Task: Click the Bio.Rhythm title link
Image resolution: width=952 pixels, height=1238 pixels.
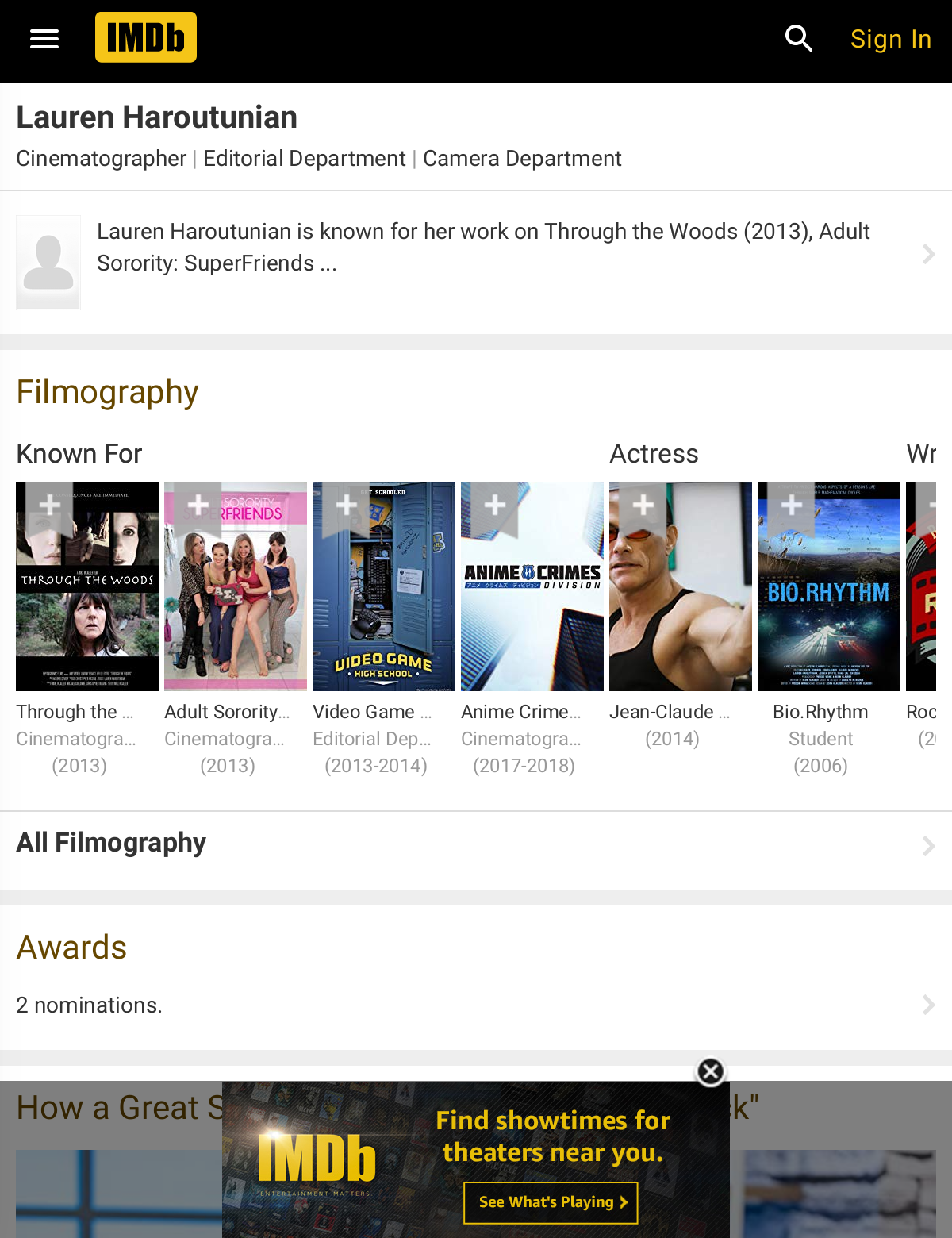Action: click(x=820, y=712)
